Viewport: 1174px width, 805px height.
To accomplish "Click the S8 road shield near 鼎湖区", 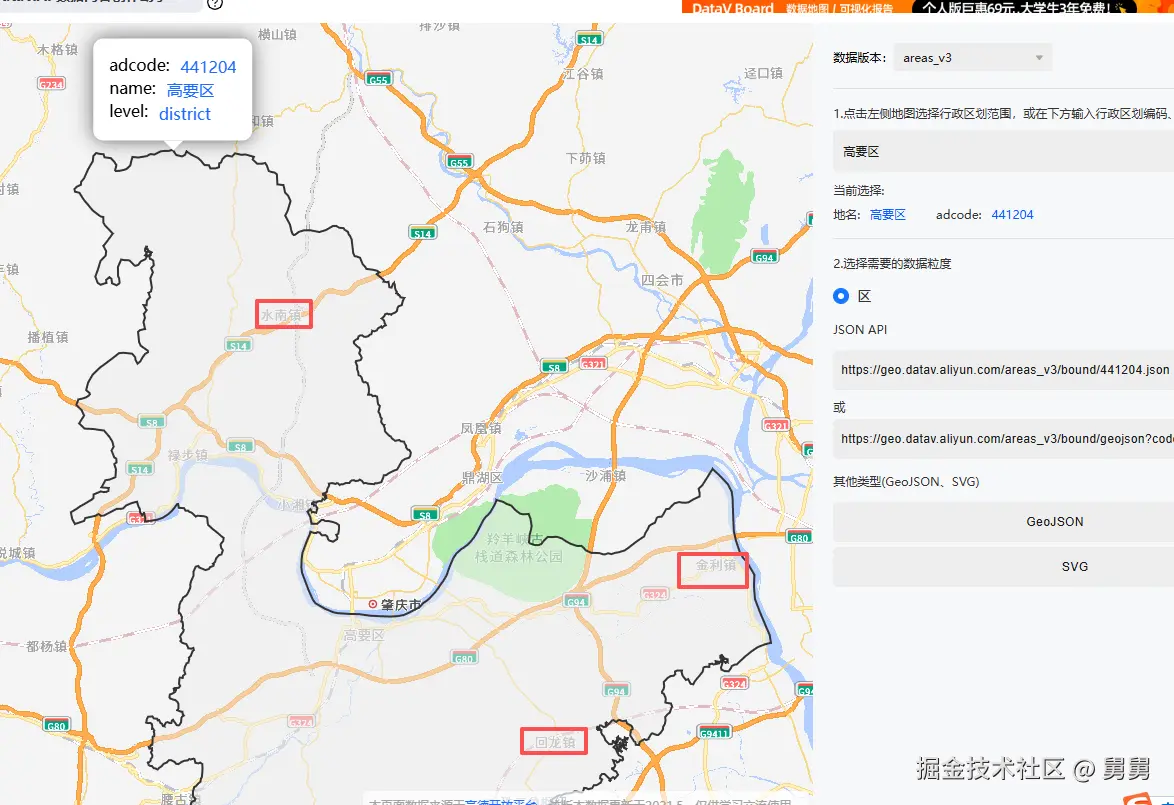I will pyautogui.click(x=425, y=513).
